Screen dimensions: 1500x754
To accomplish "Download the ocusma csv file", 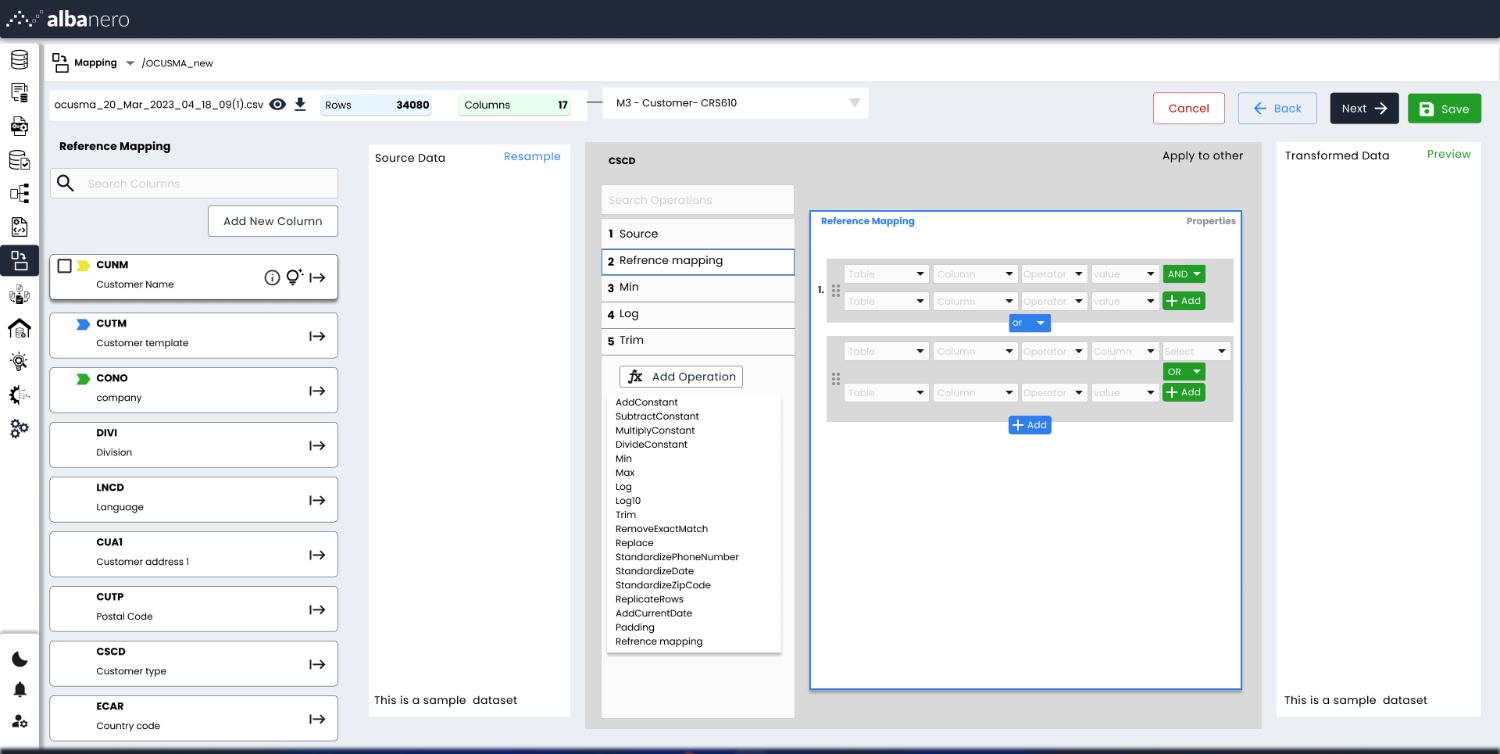I will click(300, 104).
